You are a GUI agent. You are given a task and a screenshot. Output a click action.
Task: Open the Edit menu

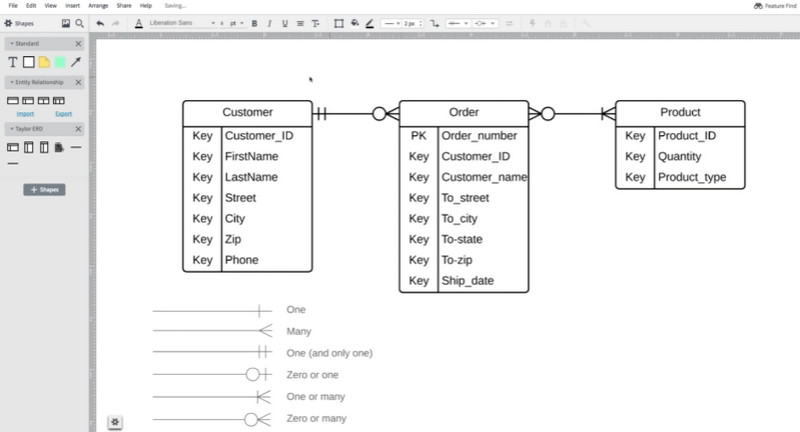(x=31, y=6)
